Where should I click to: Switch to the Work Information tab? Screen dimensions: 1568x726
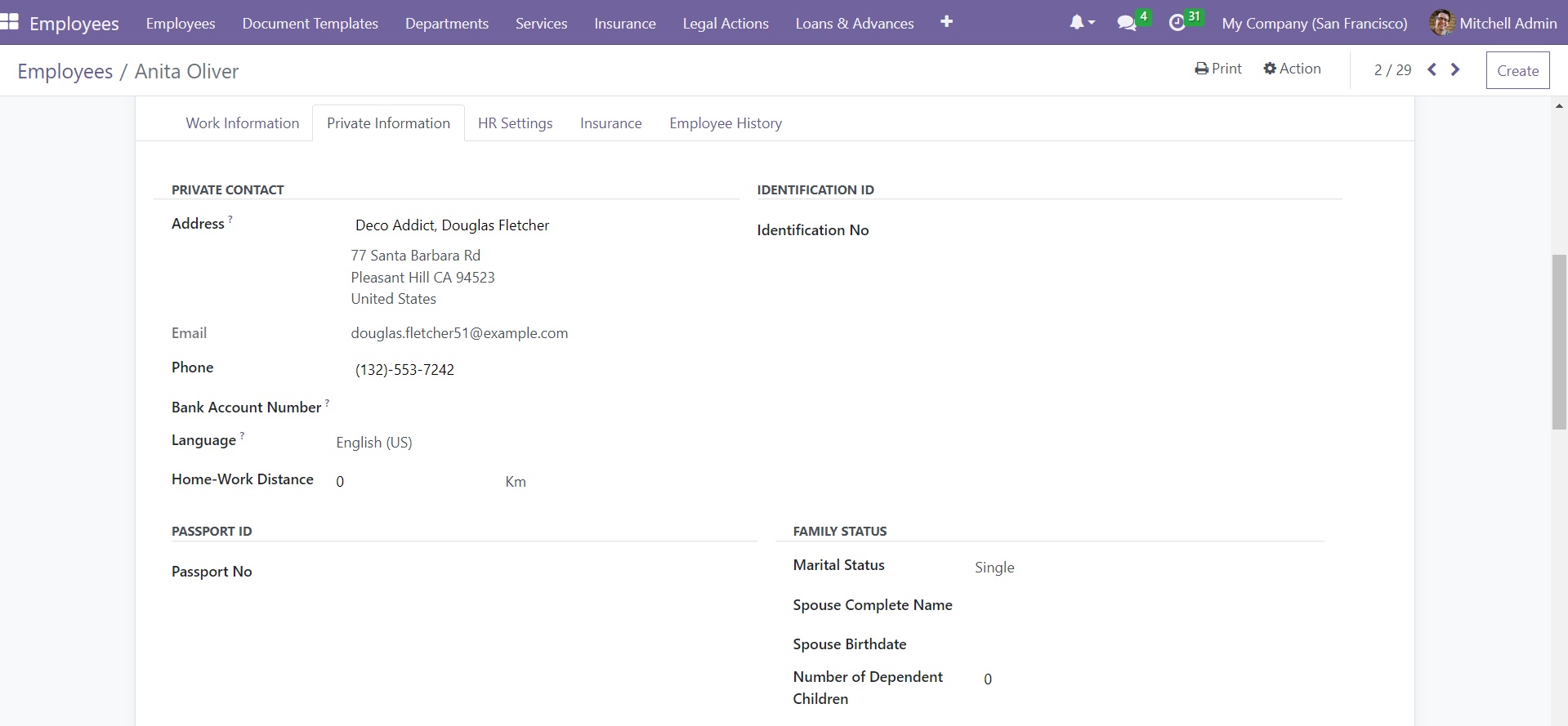pos(242,122)
